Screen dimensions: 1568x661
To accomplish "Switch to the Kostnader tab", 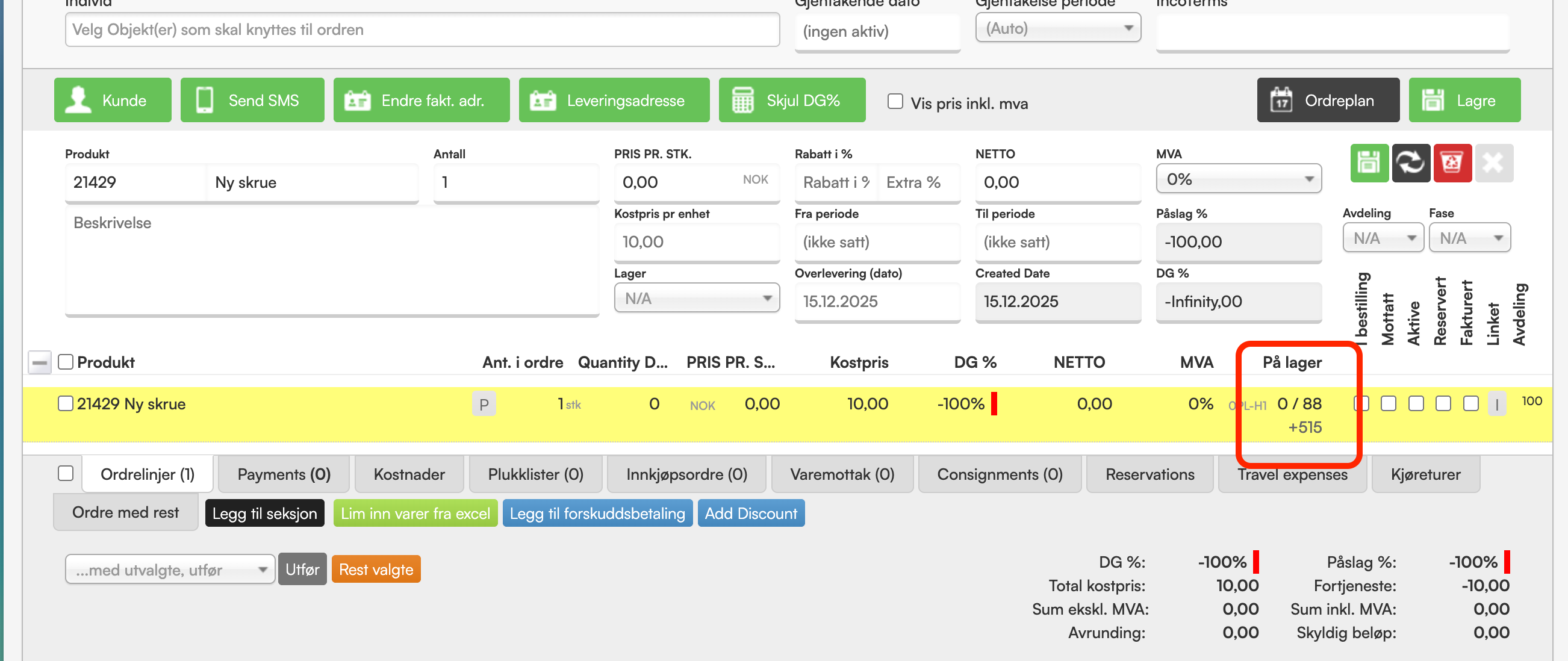I will 409,474.
